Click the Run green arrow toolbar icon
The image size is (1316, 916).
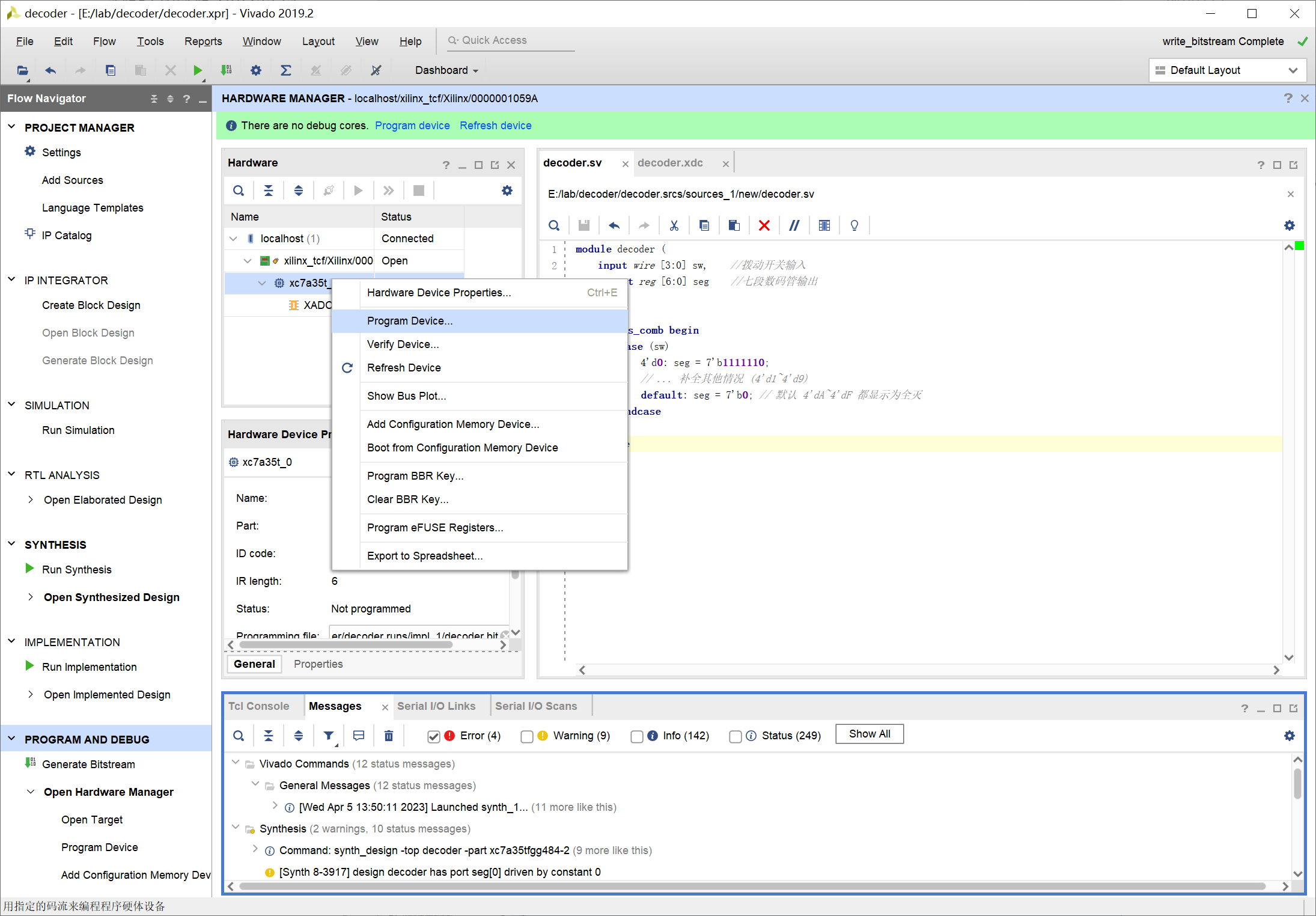197,70
